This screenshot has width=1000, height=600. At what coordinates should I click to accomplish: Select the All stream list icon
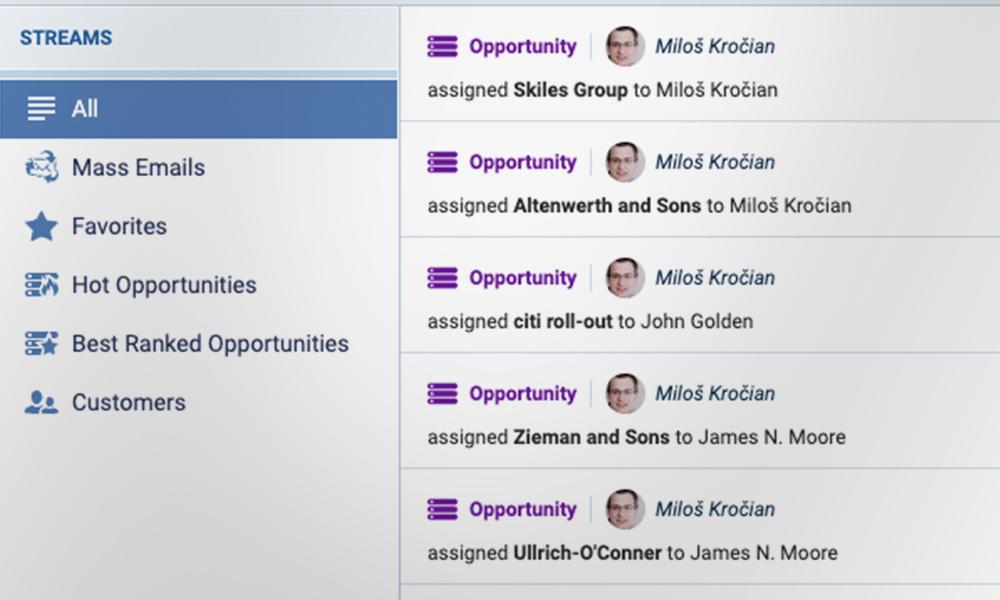[41, 109]
